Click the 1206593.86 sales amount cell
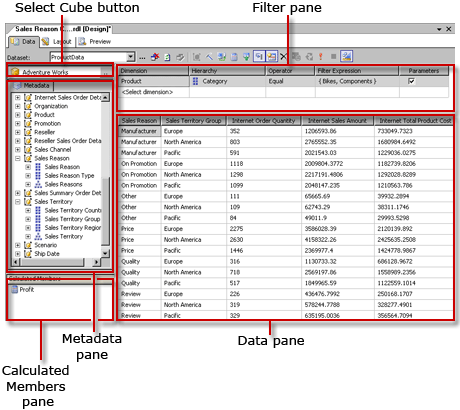This screenshot has width=460, height=410. point(338,131)
